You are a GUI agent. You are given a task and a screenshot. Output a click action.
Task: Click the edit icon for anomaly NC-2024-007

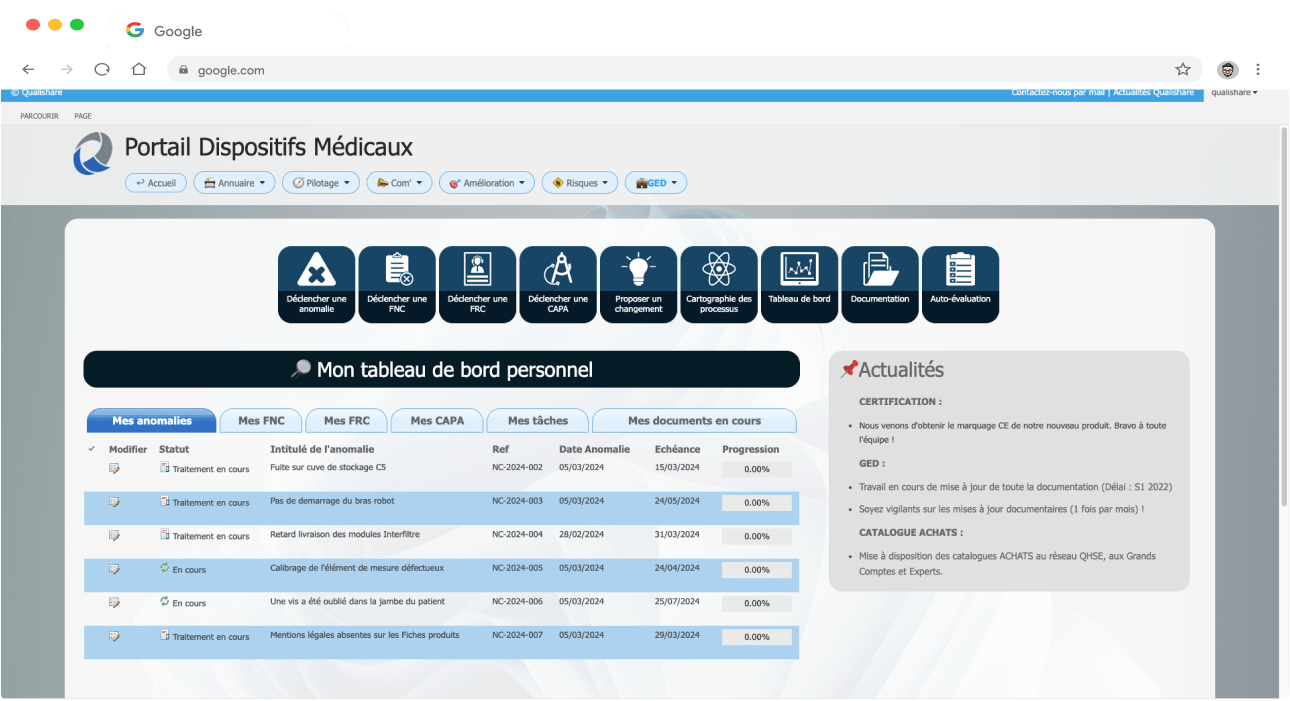coord(113,636)
